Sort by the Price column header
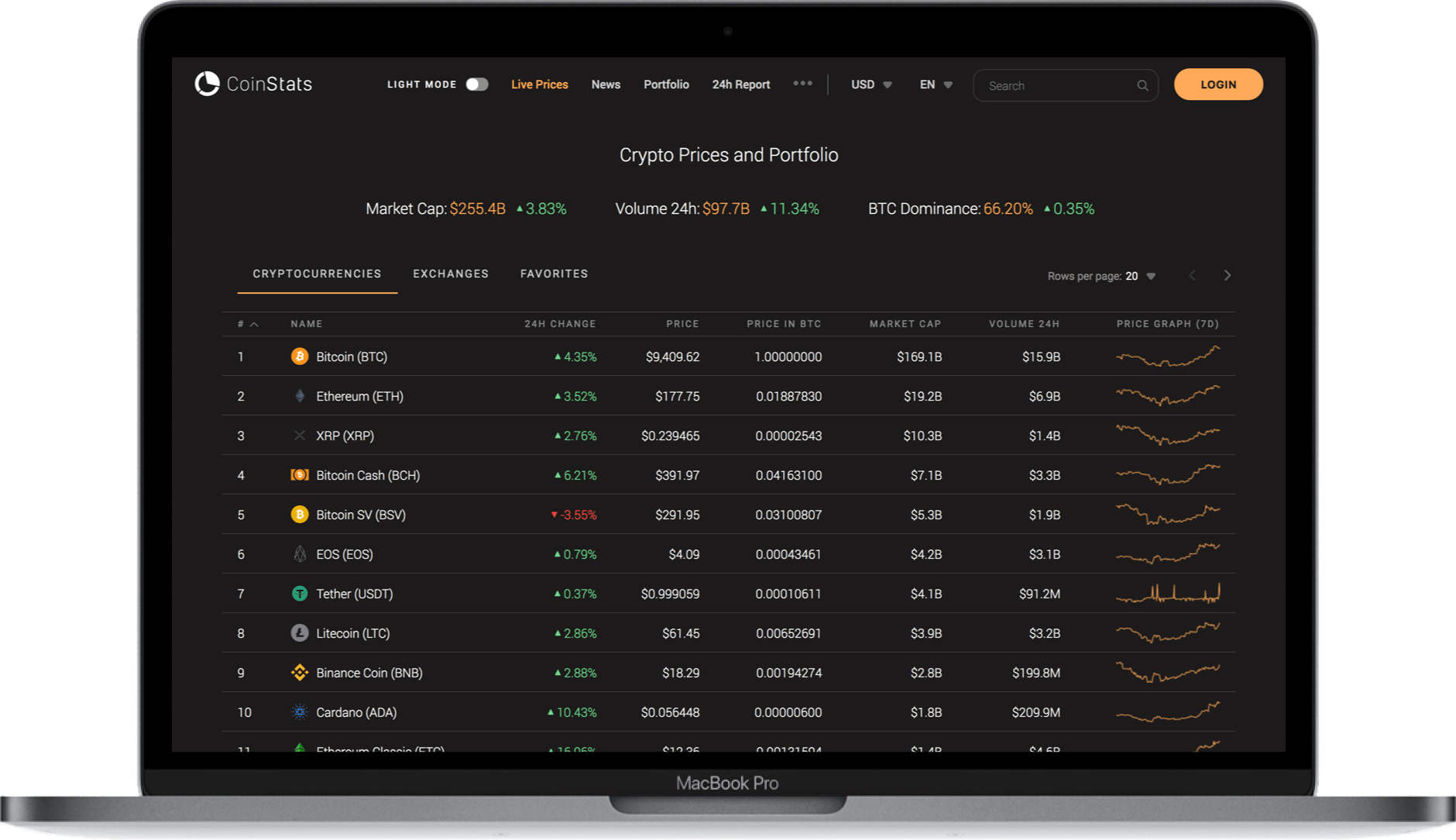The width and height of the screenshot is (1456, 840). tap(682, 324)
